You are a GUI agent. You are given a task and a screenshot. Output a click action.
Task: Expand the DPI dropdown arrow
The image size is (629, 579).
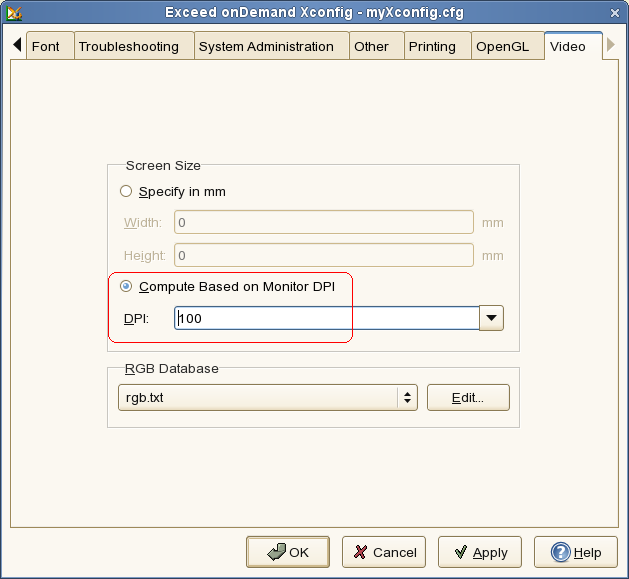click(x=491, y=318)
